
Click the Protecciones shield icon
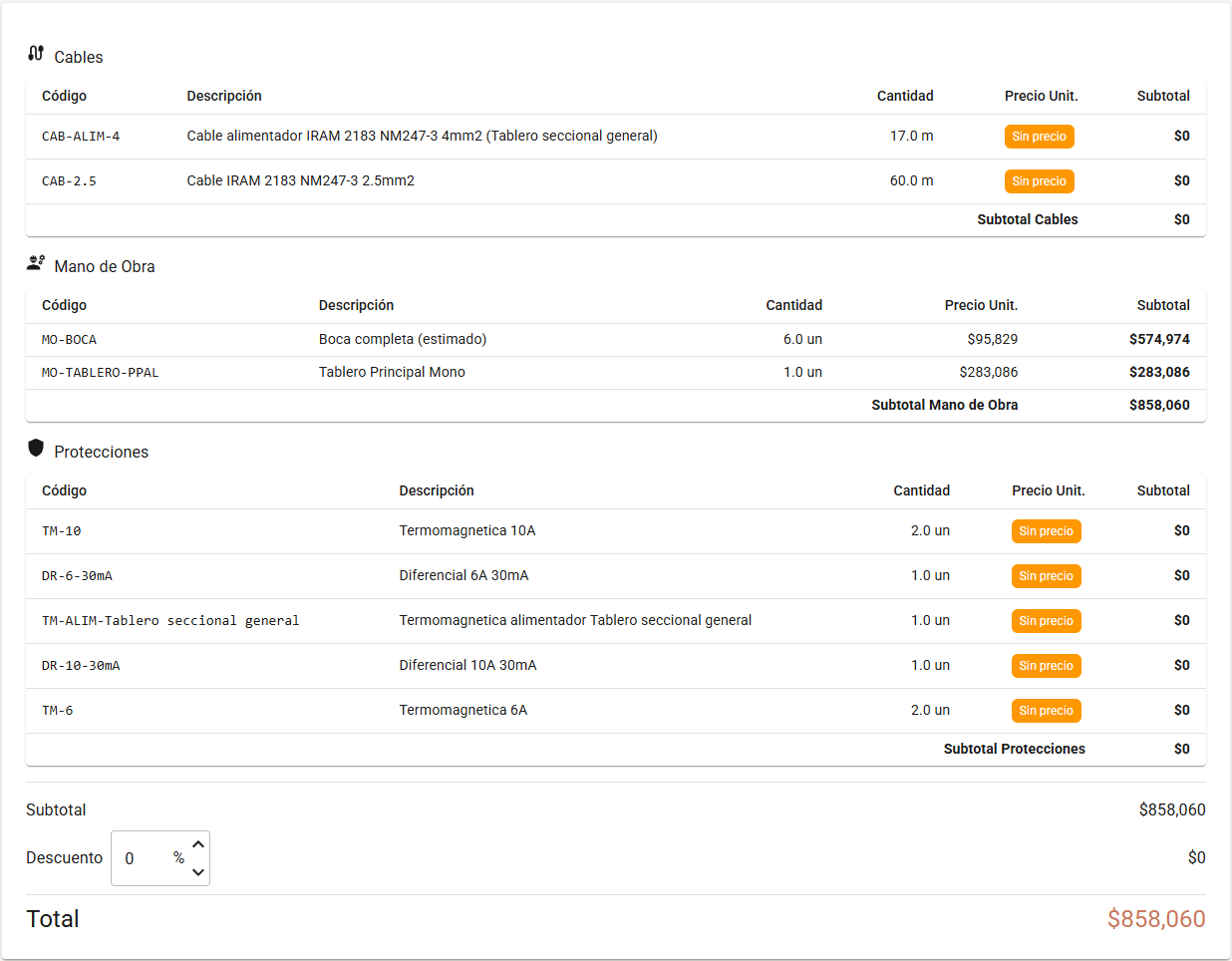(36, 448)
